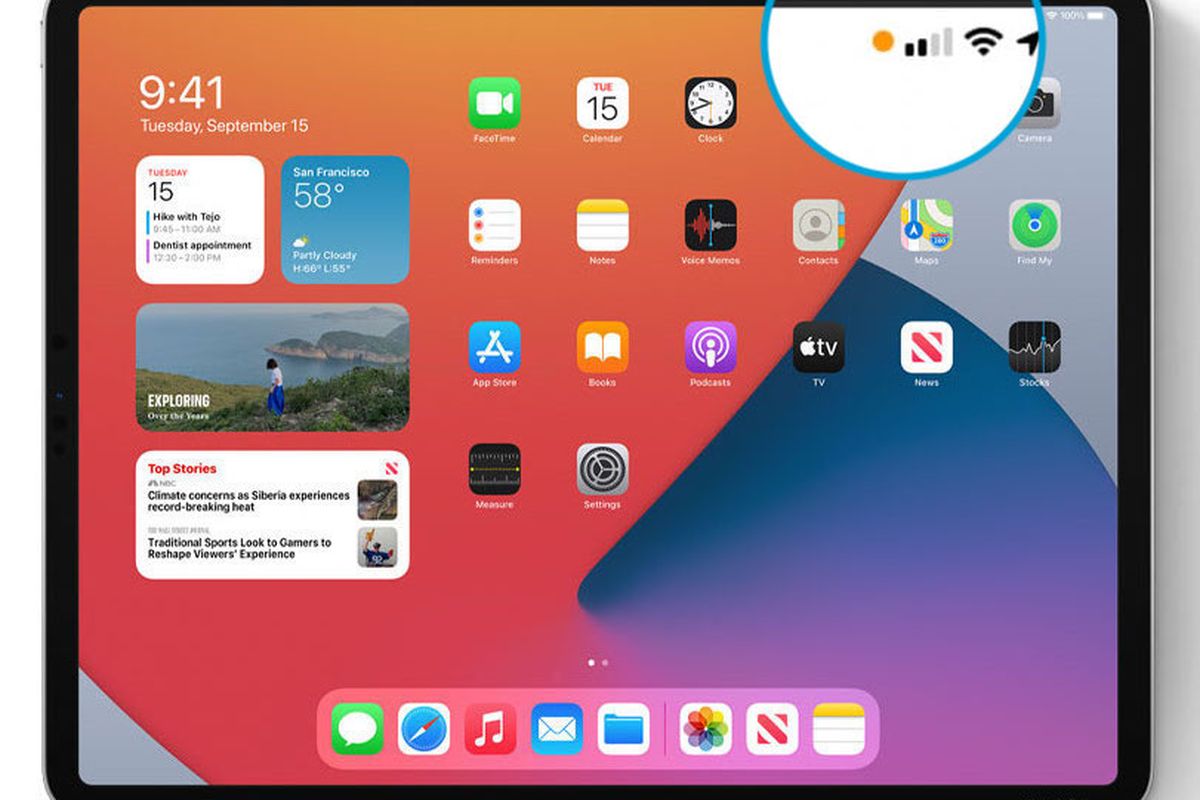Open the Contacts app
The width and height of the screenshot is (1200, 800).
819,225
